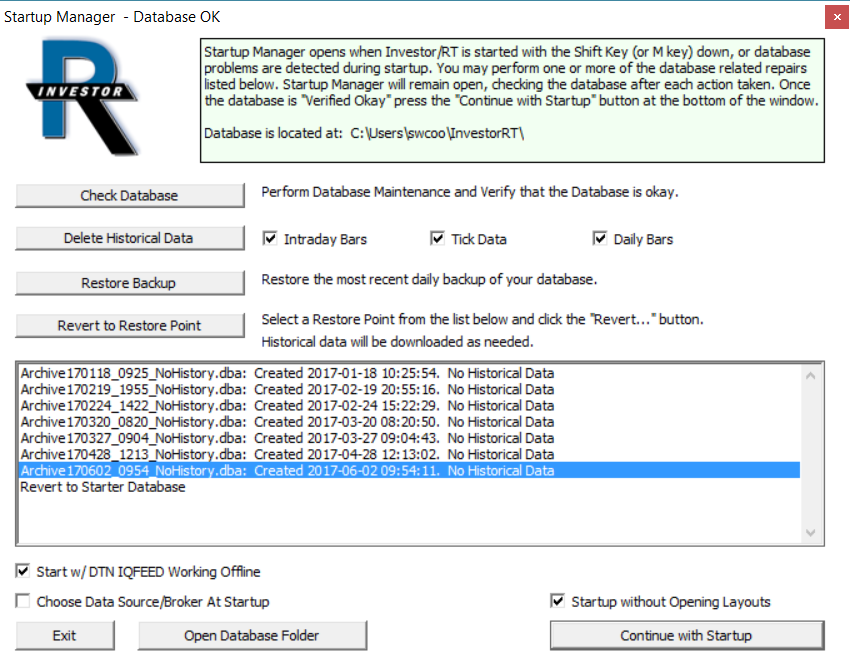
Task: Continue with Startup
Action: (x=687, y=635)
